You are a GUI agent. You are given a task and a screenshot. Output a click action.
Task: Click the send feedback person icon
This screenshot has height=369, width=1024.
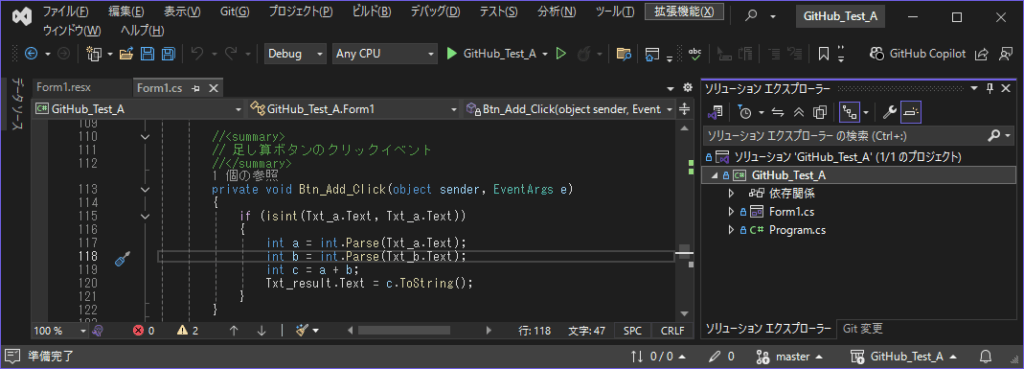[1006, 54]
